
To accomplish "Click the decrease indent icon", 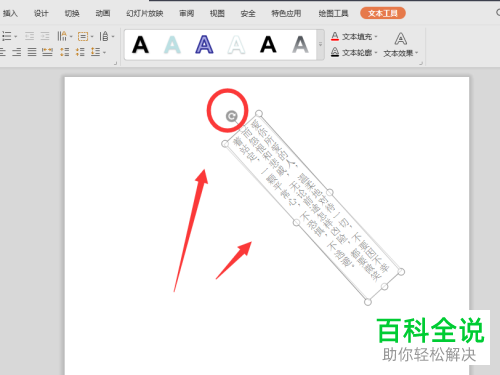I will [29, 36].
